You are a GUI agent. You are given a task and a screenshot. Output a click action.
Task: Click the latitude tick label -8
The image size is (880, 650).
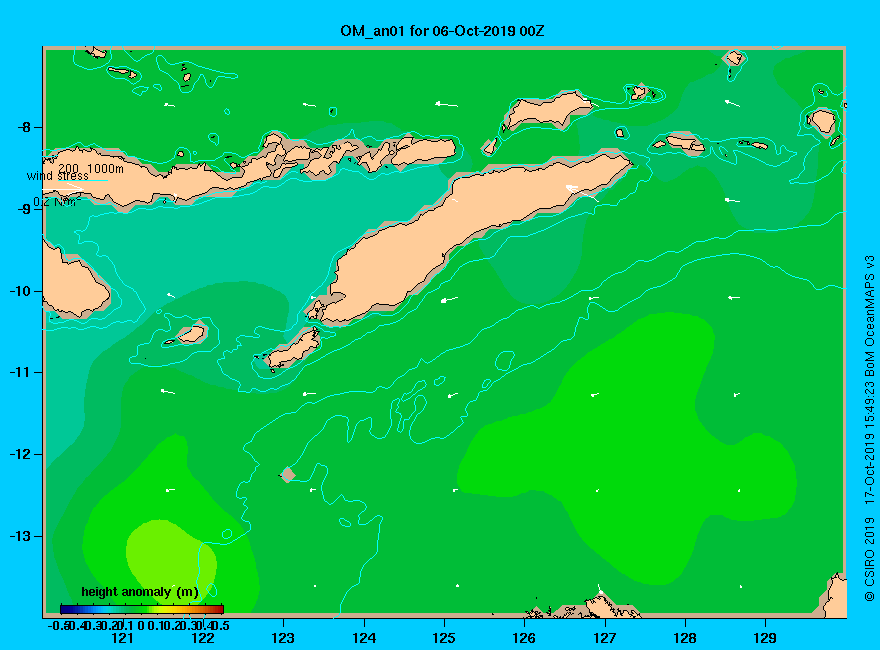point(24,127)
